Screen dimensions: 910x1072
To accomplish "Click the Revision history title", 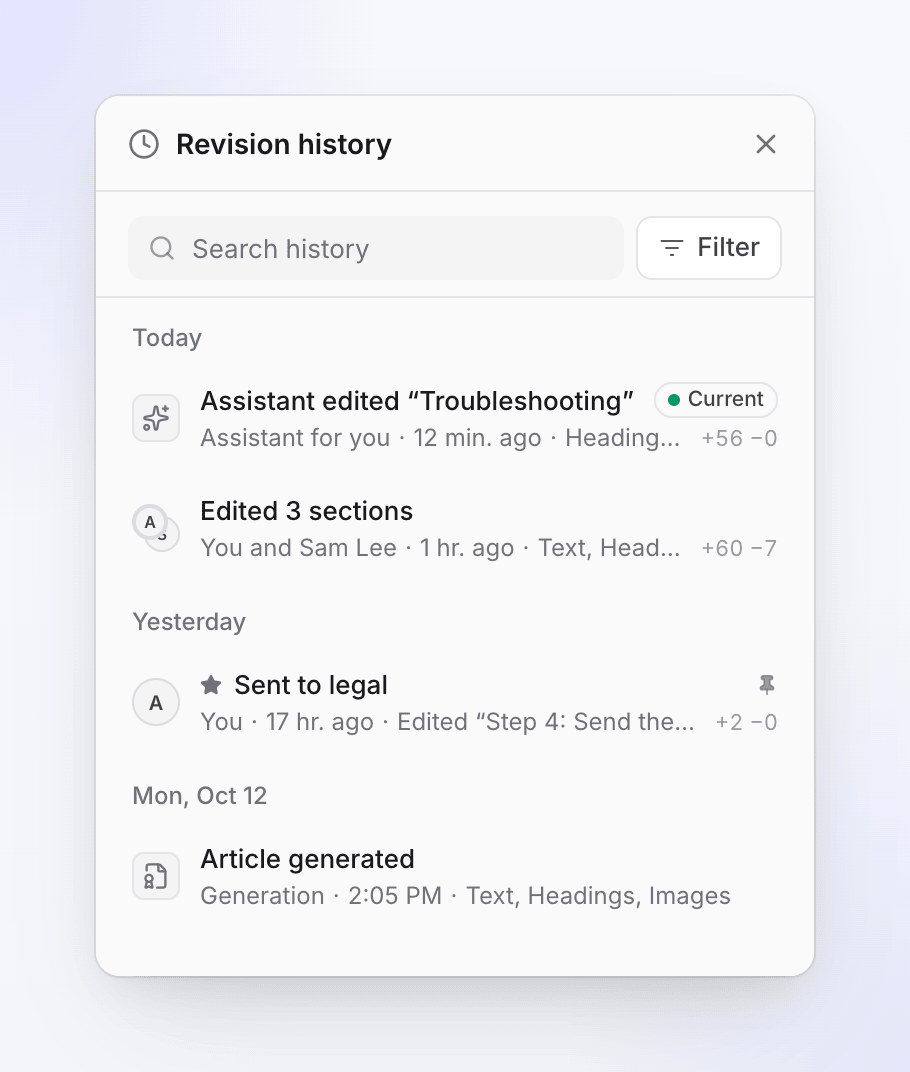I will coord(284,144).
